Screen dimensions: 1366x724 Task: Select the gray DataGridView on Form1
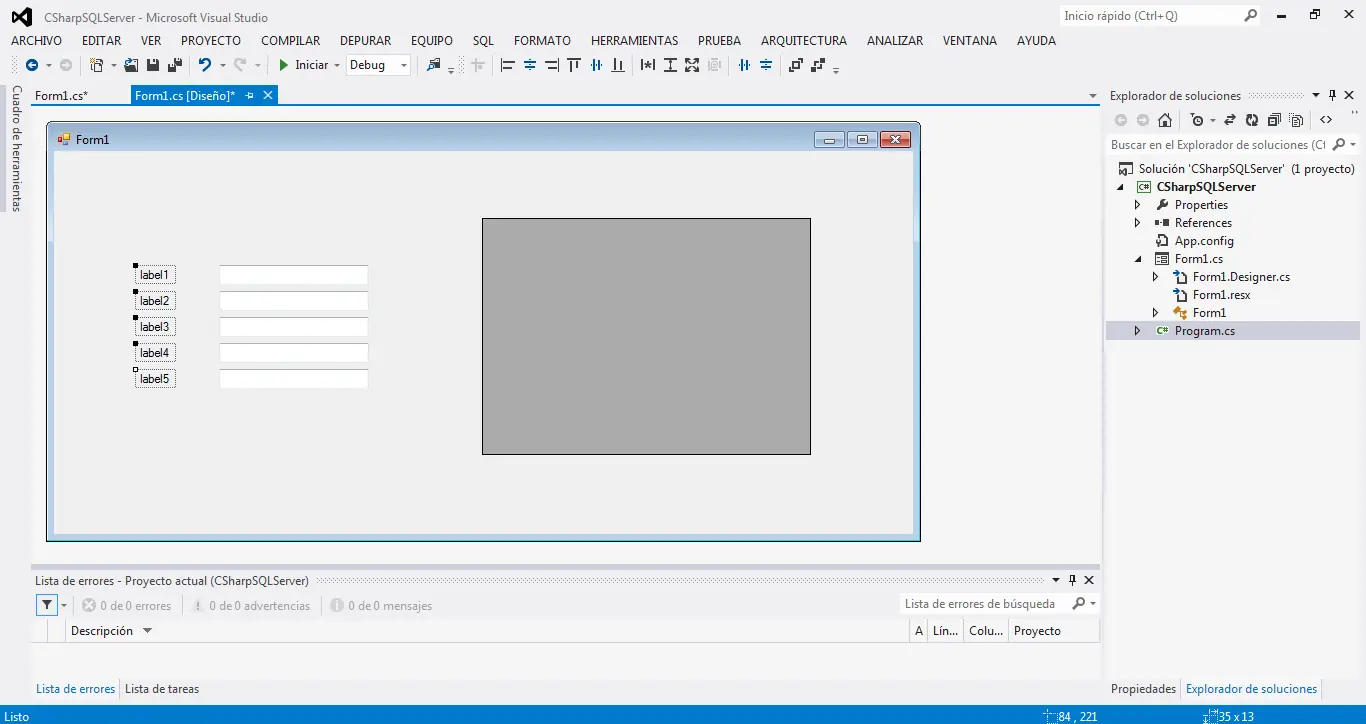pos(646,336)
